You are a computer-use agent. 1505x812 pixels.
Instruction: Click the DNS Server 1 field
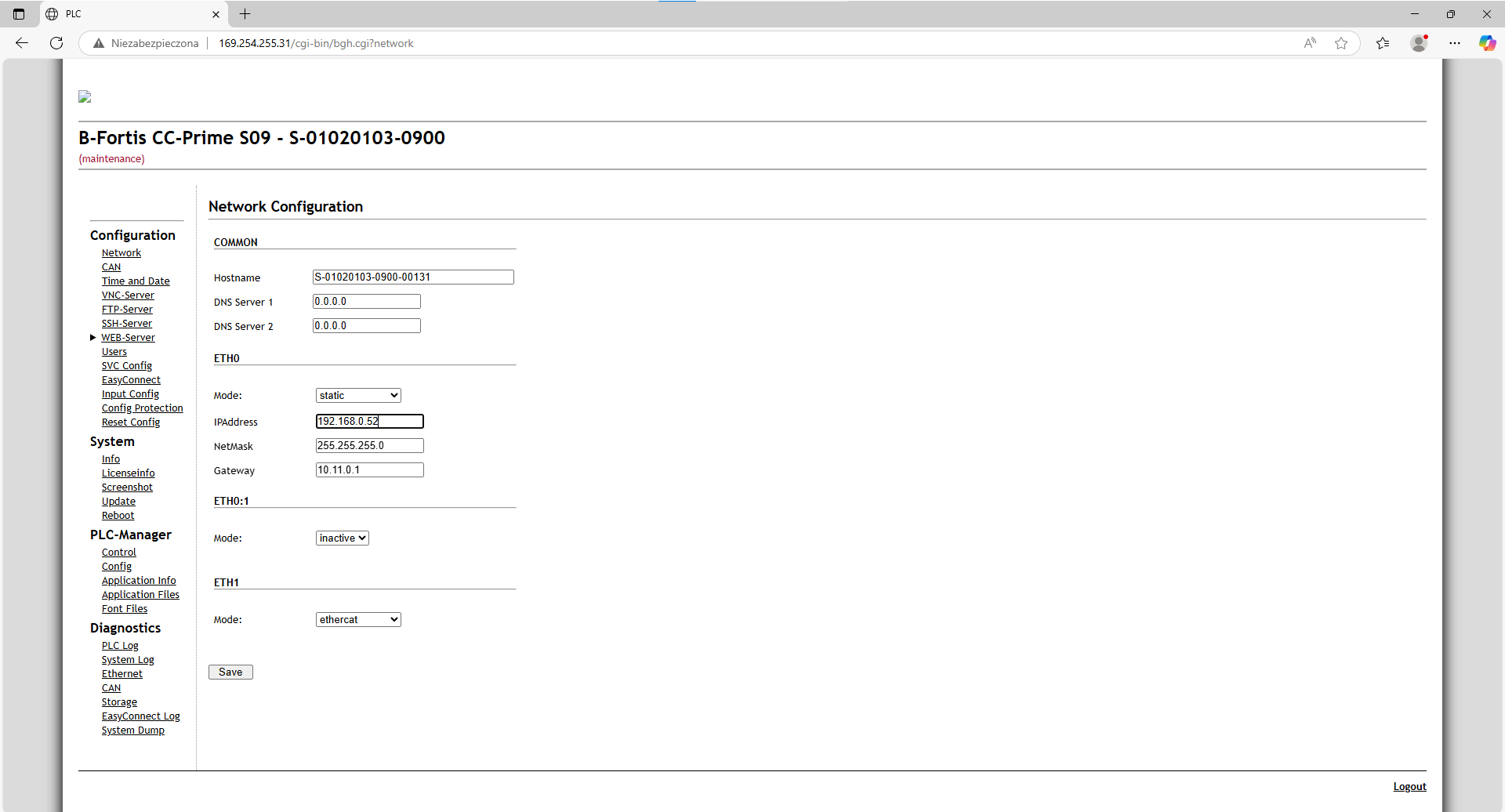367,302
